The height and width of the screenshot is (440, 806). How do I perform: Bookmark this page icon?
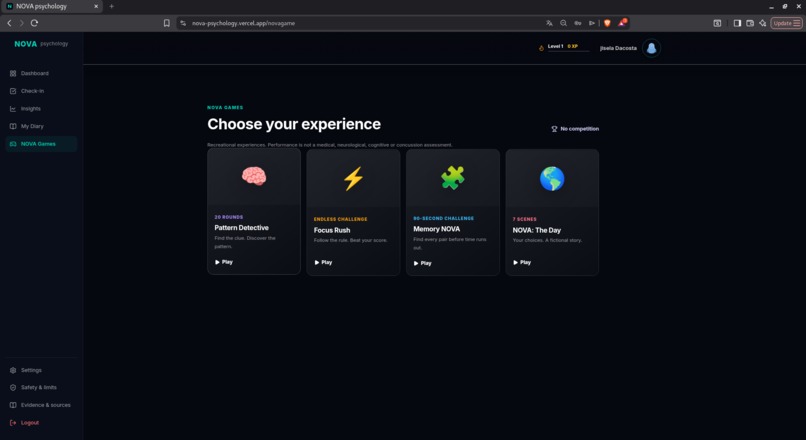[x=167, y=23]
